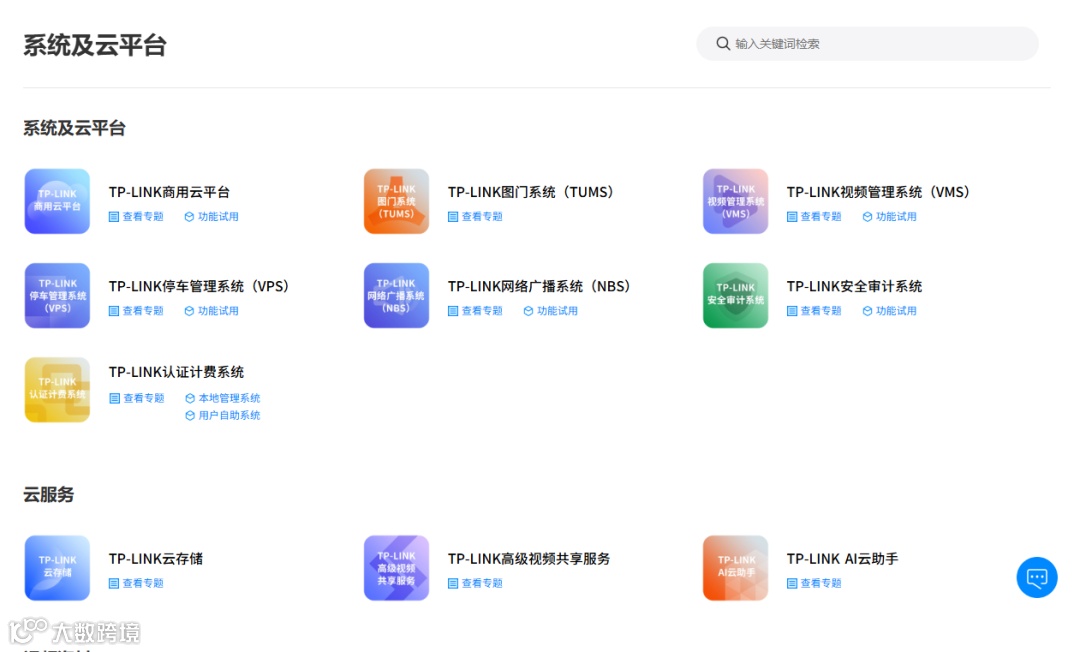Click 功能试用 under TP-LINK商用云平台
1080x652 pixels.
pos(211,216)
